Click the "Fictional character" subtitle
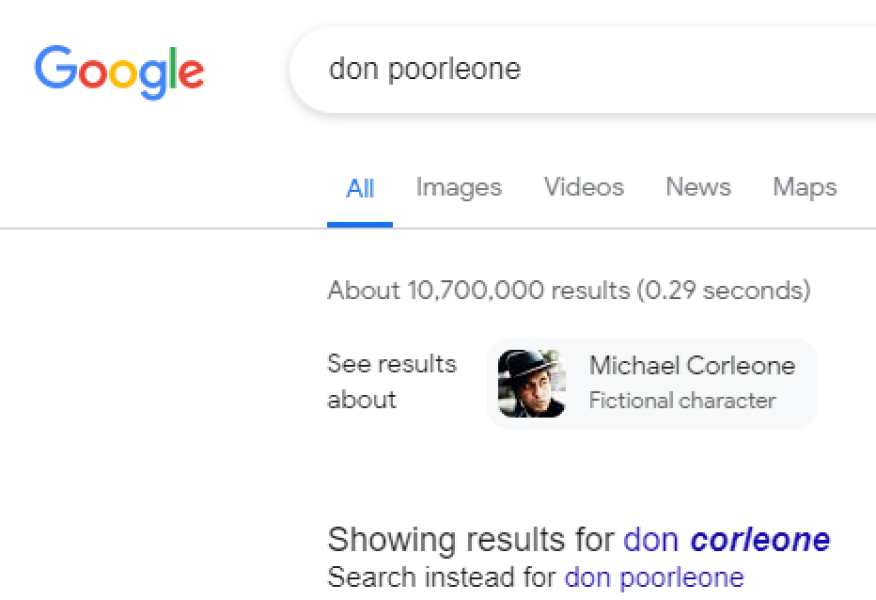 pyautogui.click(x=682, y=401)
